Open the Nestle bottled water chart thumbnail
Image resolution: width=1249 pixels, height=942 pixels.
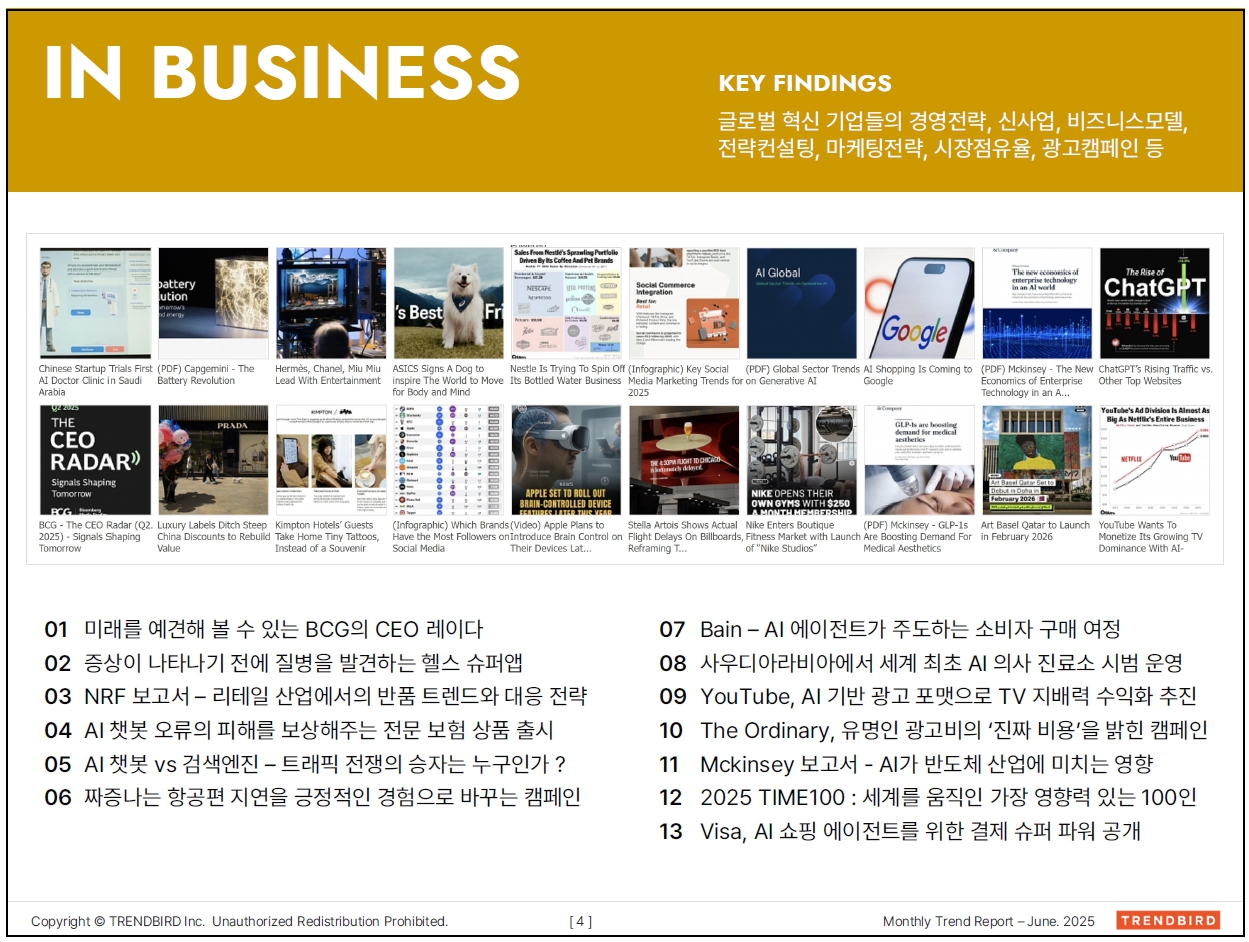click(x=566, y=303)
